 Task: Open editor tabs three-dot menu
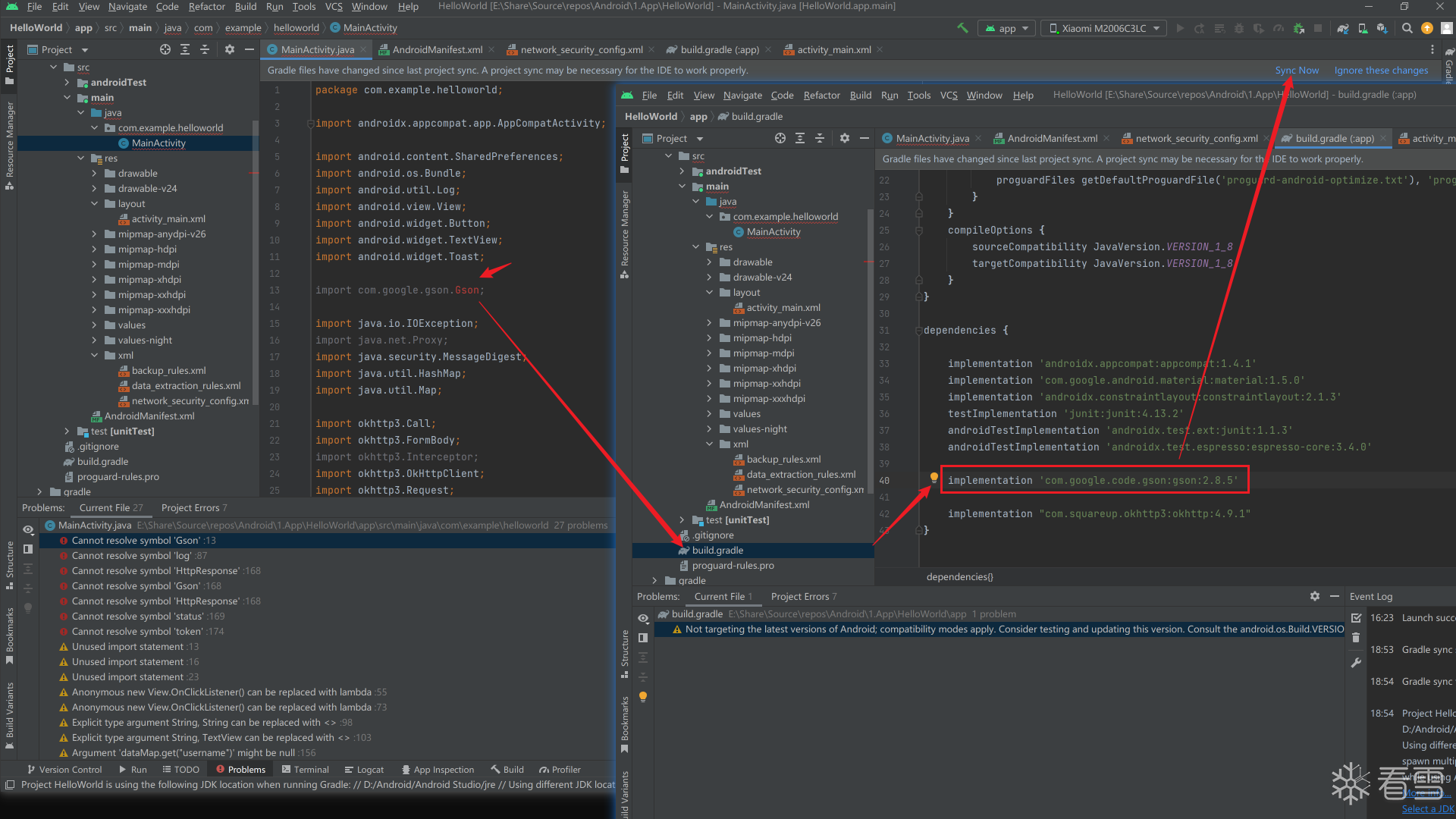pos(1432,49)
